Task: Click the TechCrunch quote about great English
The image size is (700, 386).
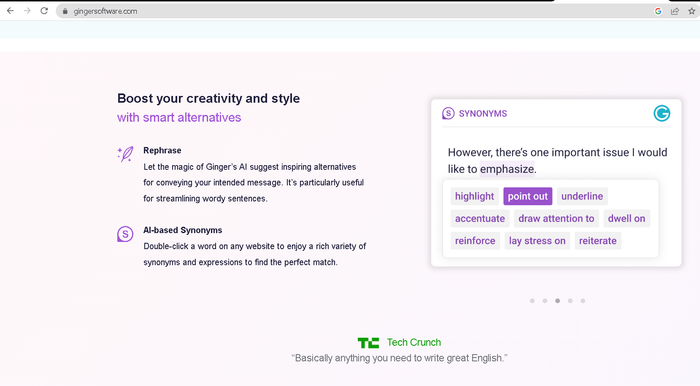Action: click(x=400, y=358)
